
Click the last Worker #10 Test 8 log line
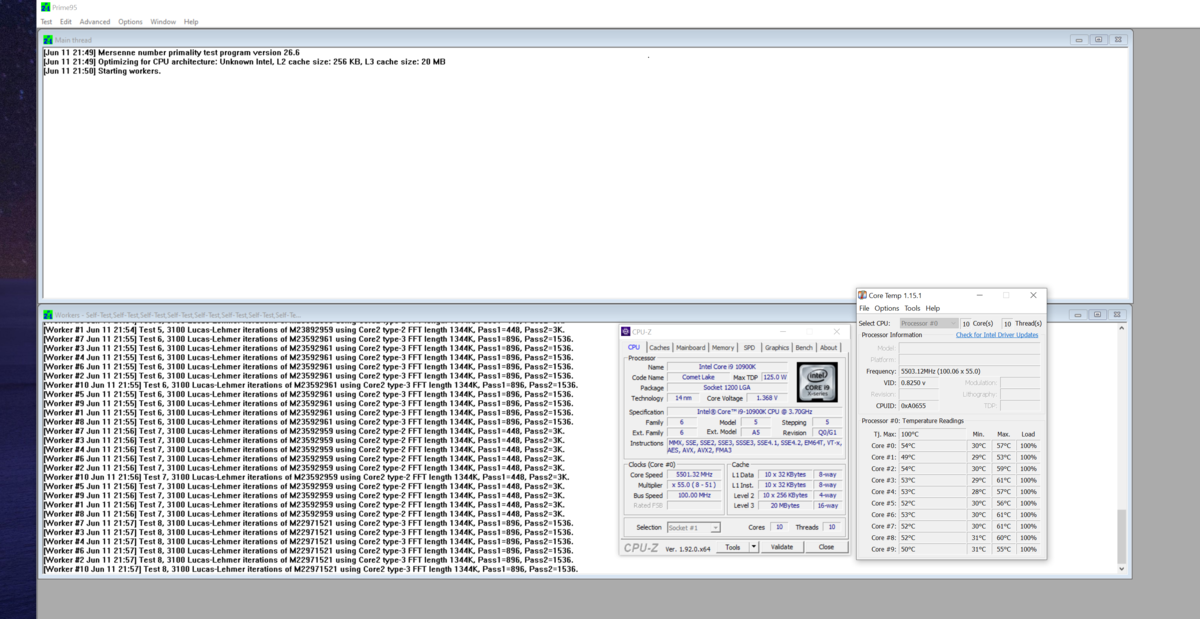(x=310, y=569)
